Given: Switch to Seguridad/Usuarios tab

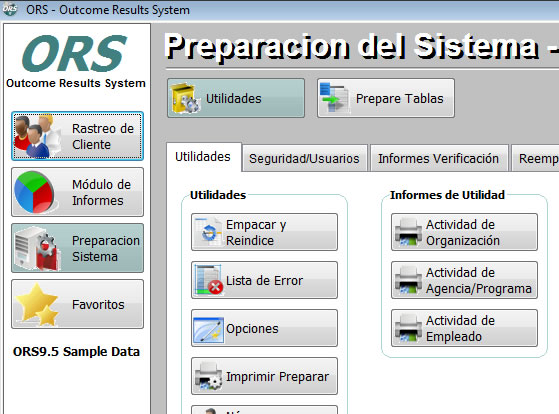Looking at the screenshot, I should click(304, 158).
